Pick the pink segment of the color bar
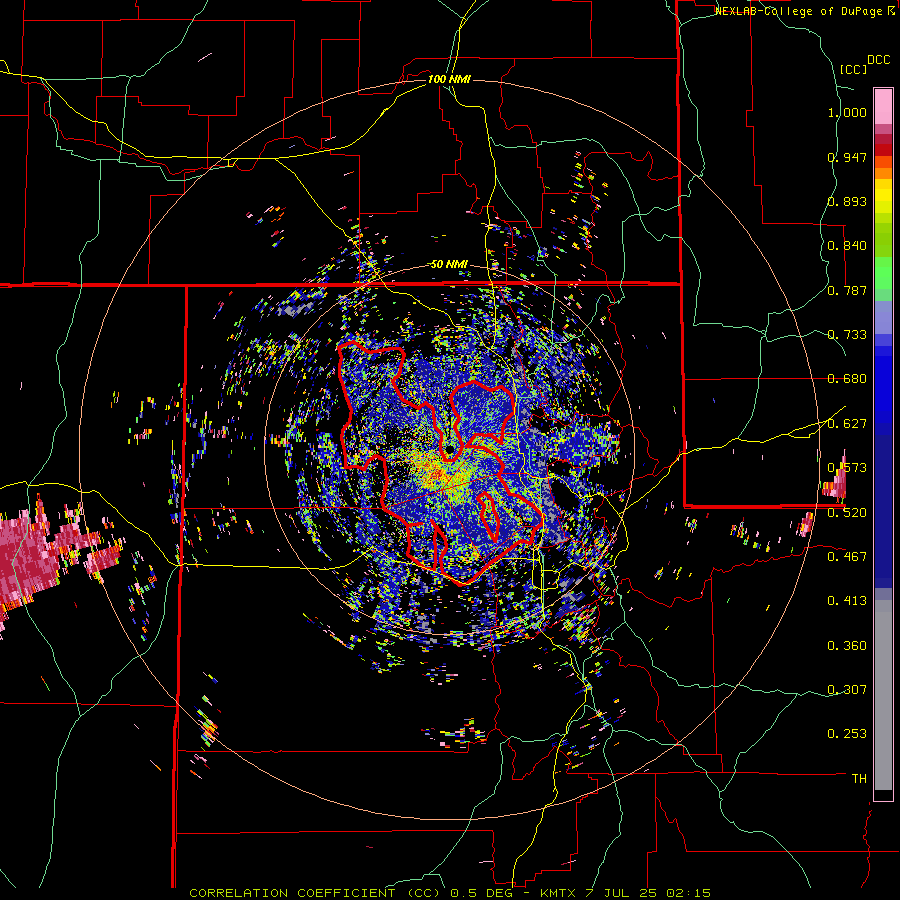Viewport: 900px width, 900px height. pyautogui.click(x=883, y=106)
